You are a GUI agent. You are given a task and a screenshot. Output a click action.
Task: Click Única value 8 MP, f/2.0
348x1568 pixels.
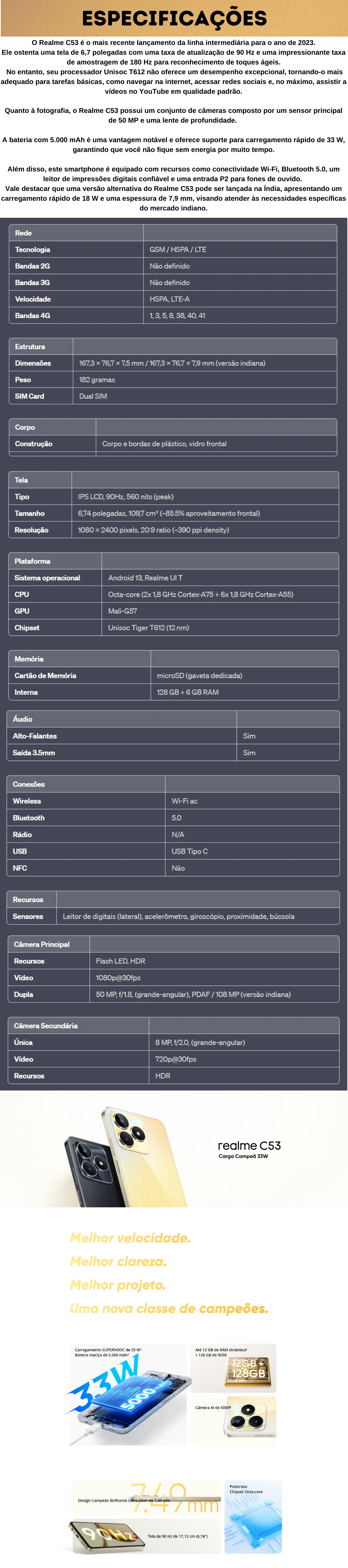click(x=200, y=1042)
